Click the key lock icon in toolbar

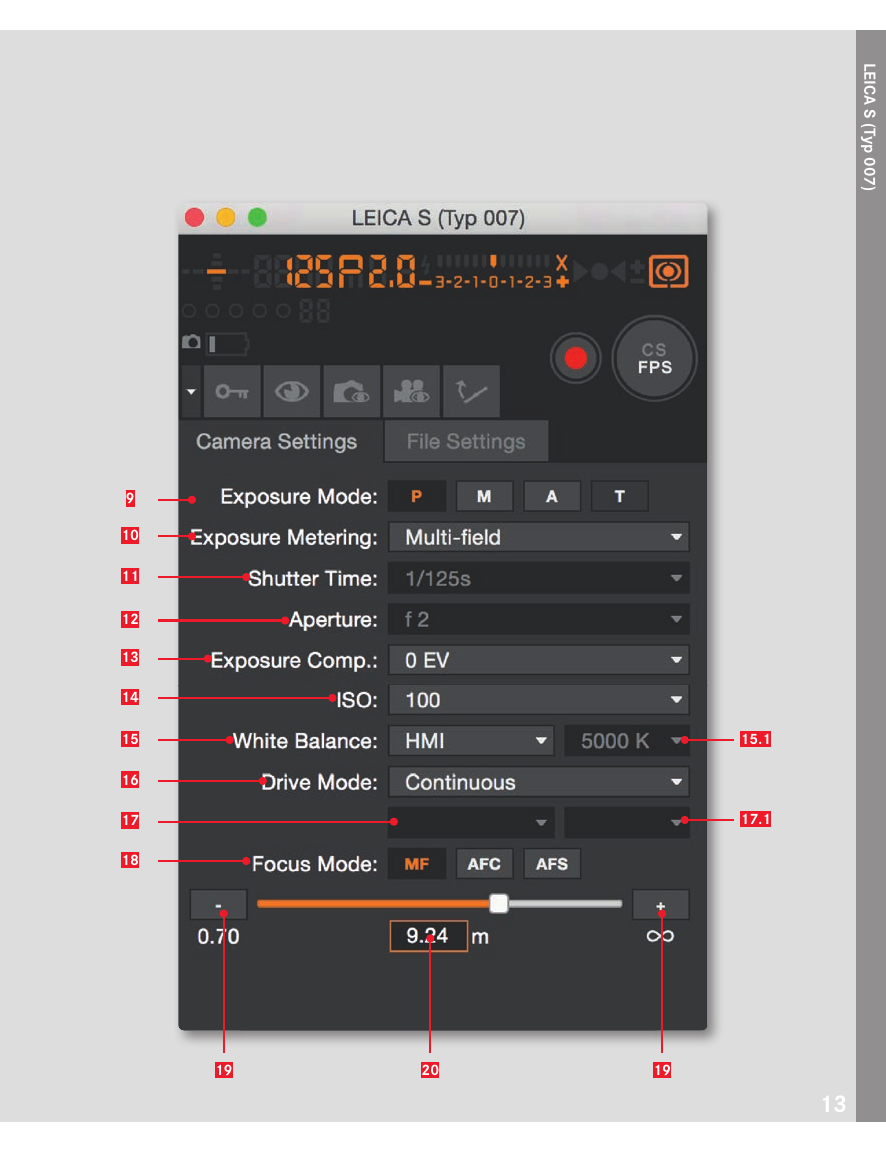tap(232, 392)
